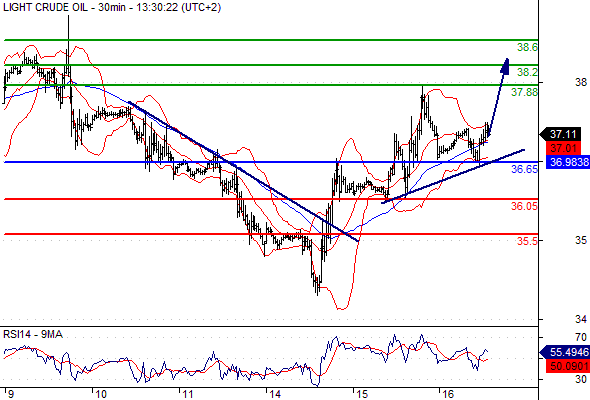590x400 pixels.
Task: Click the 70 RSI axis level label
Action: (581, 337)
